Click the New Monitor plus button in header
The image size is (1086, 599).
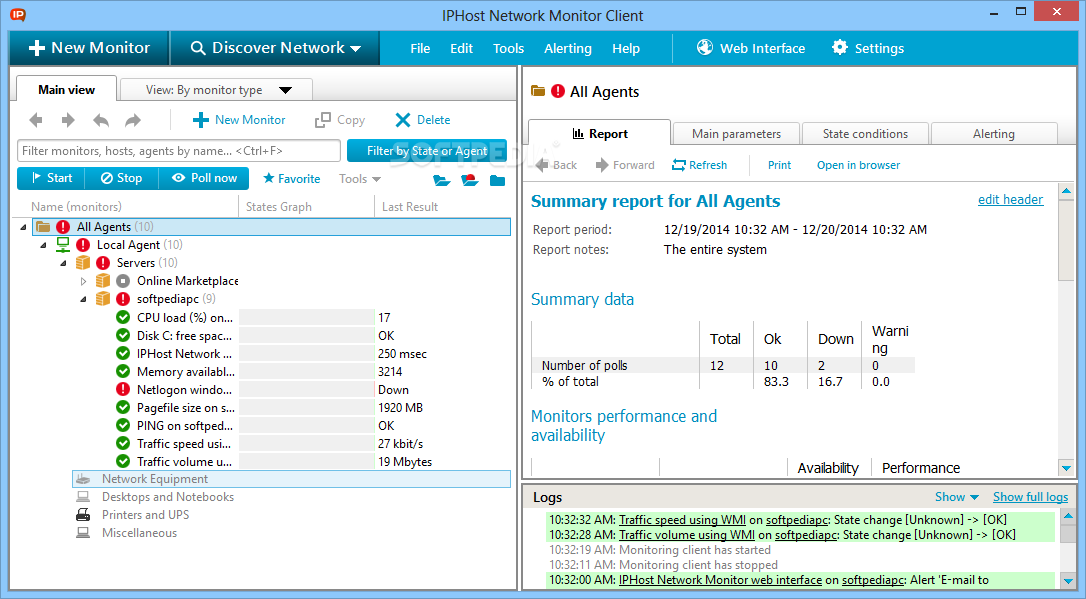89,48
